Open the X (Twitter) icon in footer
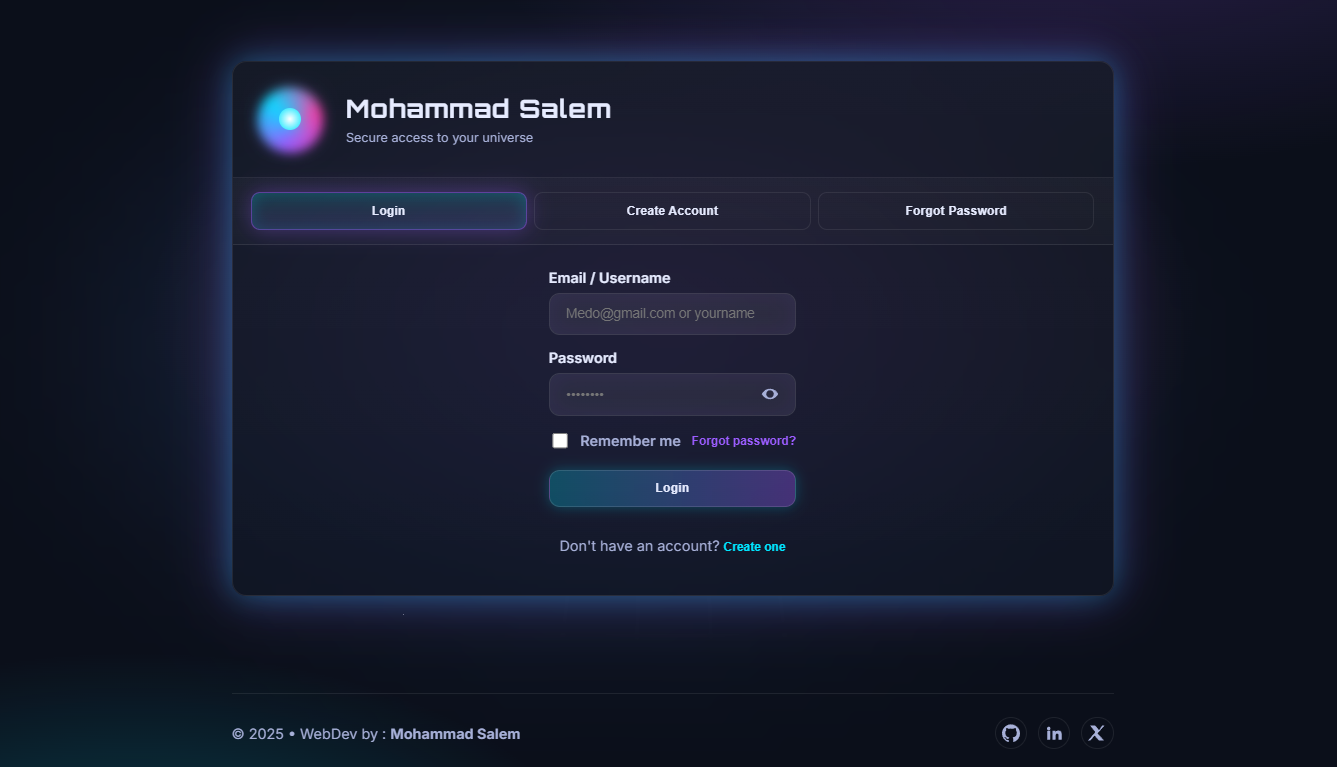The image size is (1337, 767). 1097,733
